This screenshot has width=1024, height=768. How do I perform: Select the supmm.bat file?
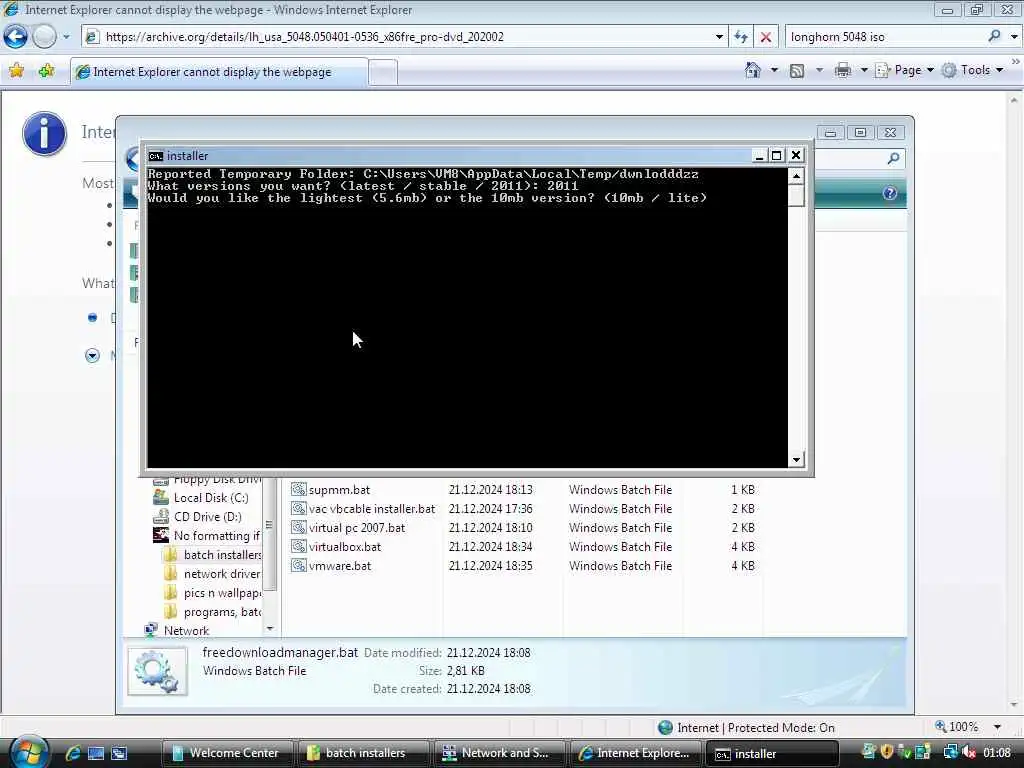click(340, 490)
